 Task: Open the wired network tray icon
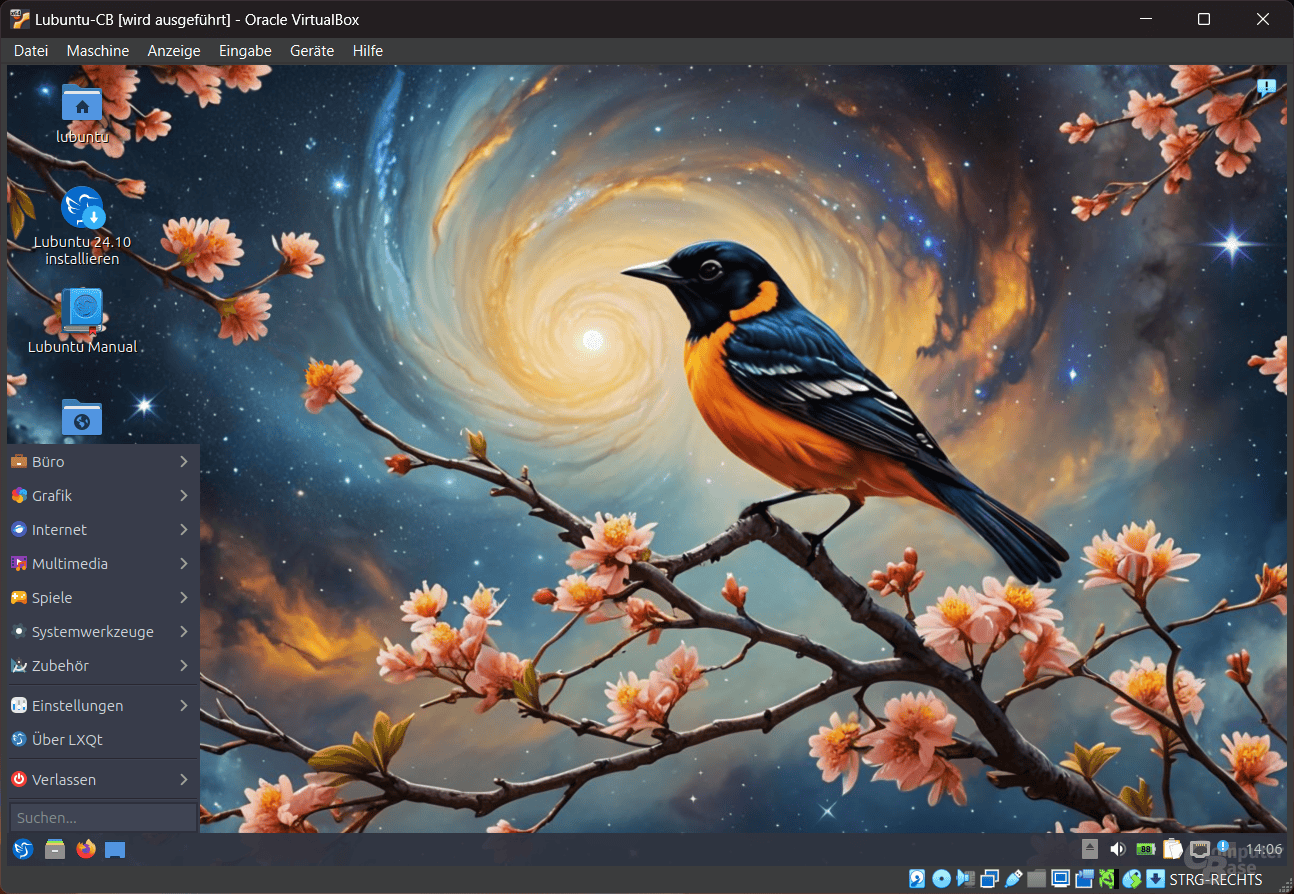coord(1200,849)
